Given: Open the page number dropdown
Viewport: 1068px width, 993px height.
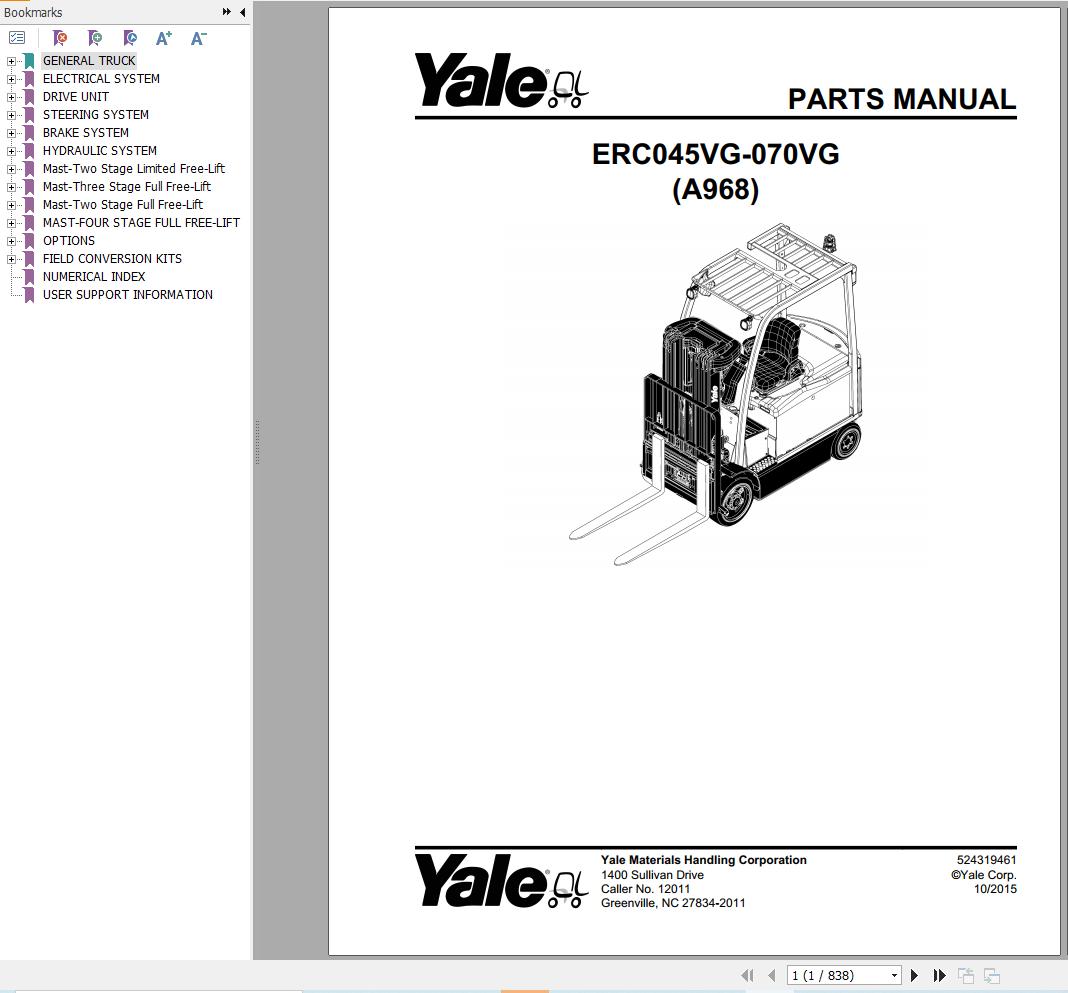Looking at the screenshot, I should [x=895, y=975].
